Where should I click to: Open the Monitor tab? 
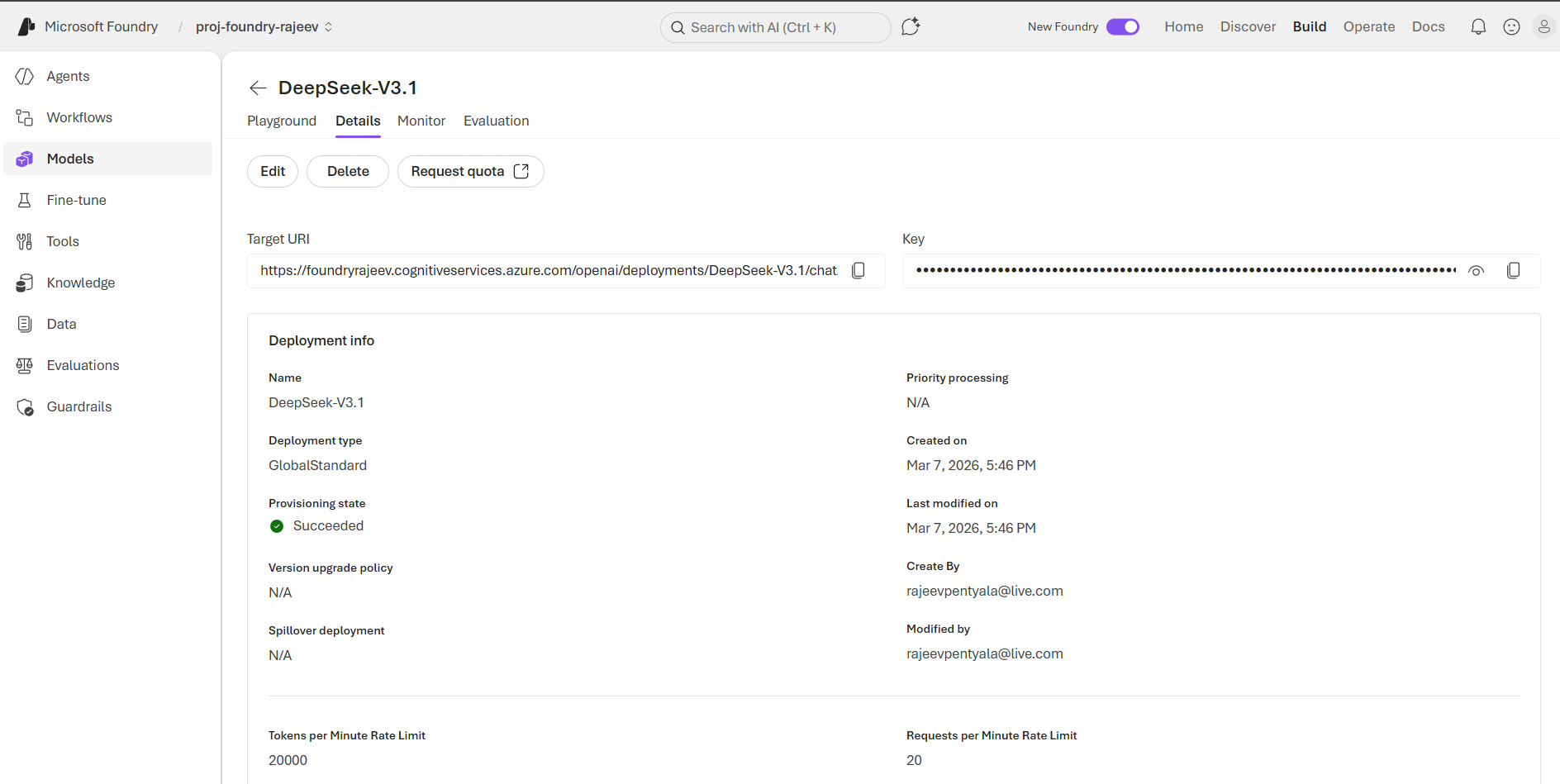(421, 121)
